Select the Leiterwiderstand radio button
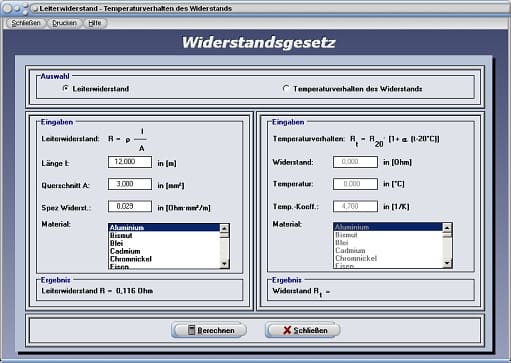511x363 pixels. pyautogui.click(x=66, y=88)
